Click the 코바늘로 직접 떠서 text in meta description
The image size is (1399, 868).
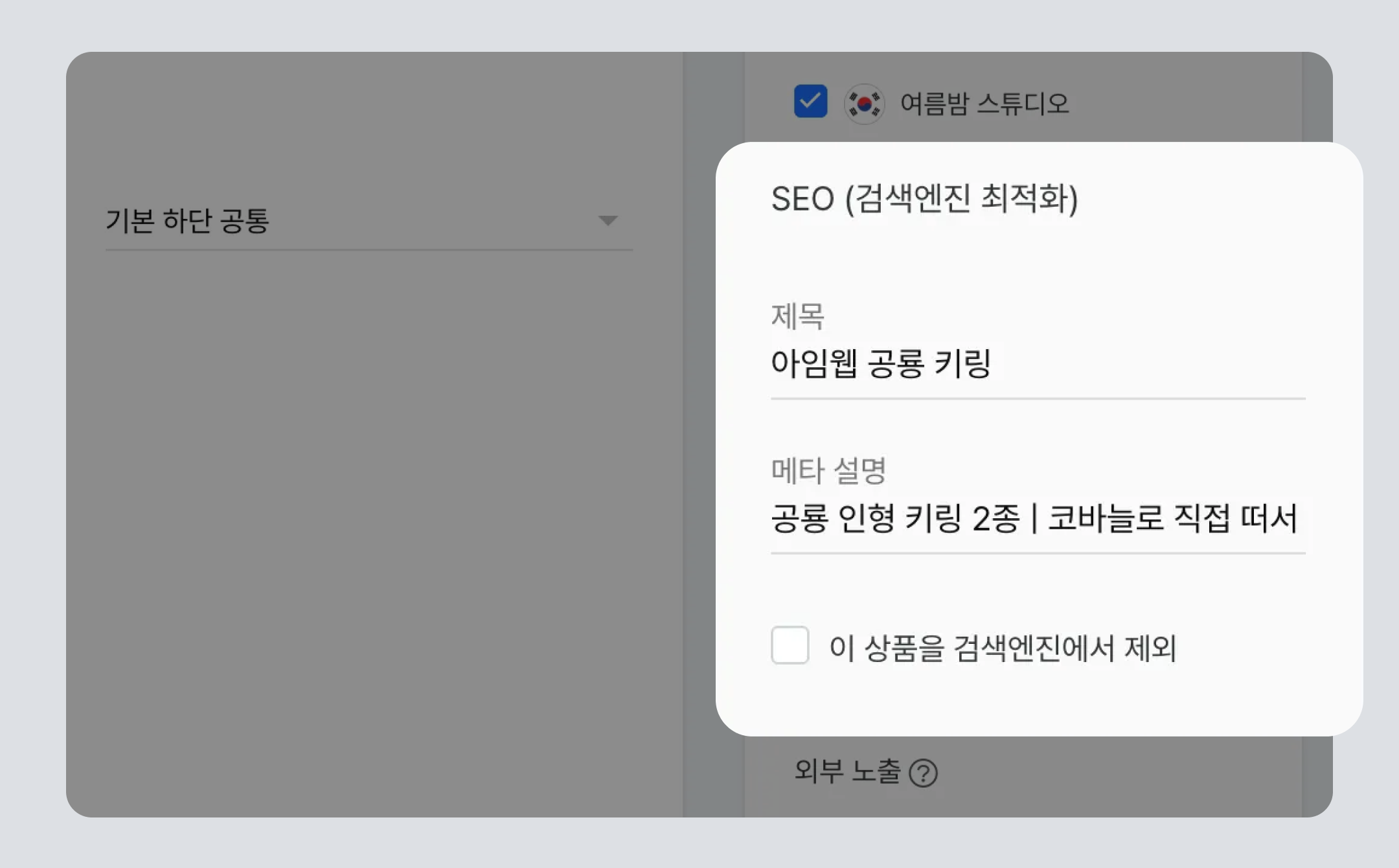pyautogui.click(x=1172, y=518)
